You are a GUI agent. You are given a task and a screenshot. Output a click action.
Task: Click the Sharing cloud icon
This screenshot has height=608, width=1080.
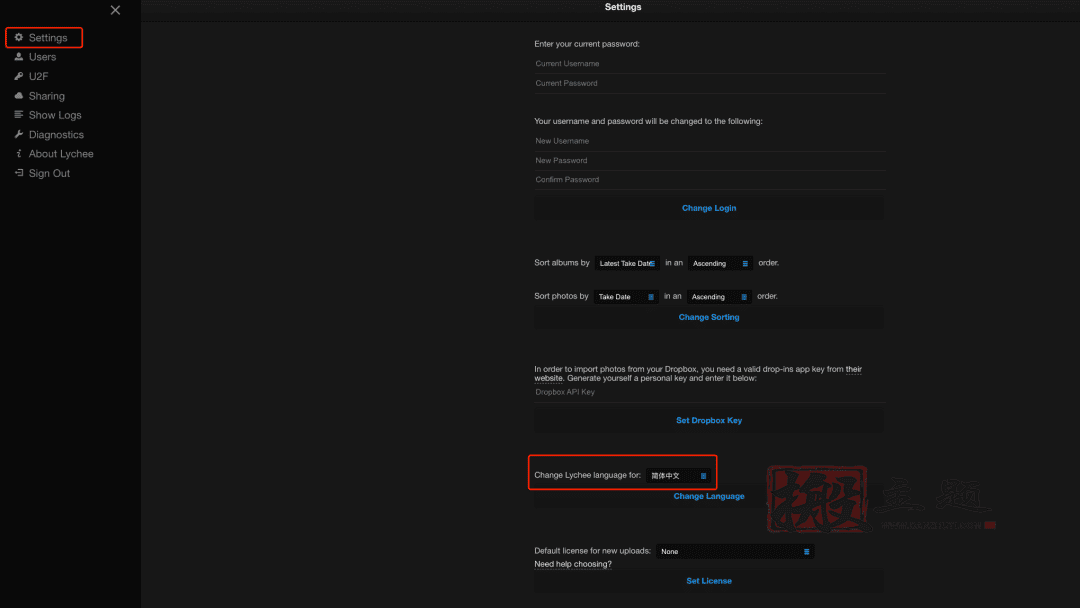[x=19, y=96]
